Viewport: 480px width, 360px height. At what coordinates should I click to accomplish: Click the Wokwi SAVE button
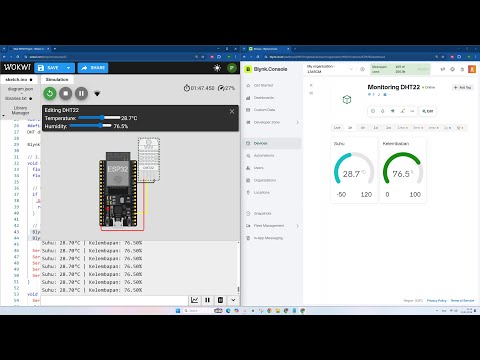pyautogui.click(x=50, y=68)
